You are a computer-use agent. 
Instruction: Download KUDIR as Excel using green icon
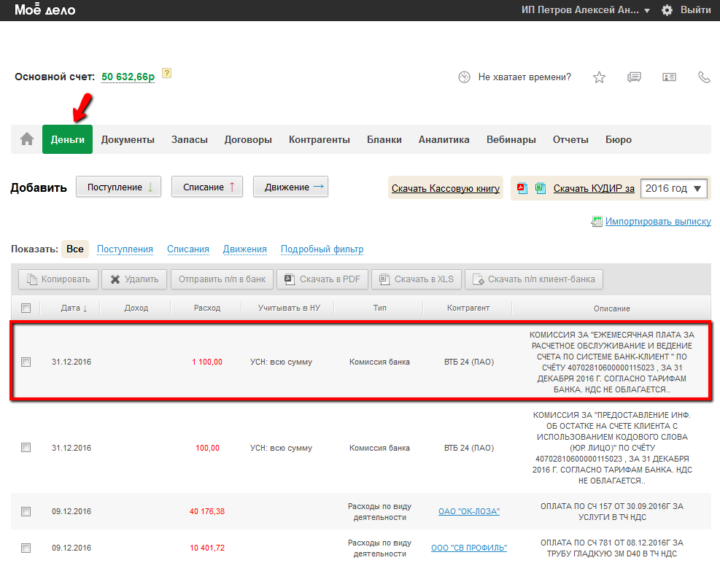tap(539, 188)
